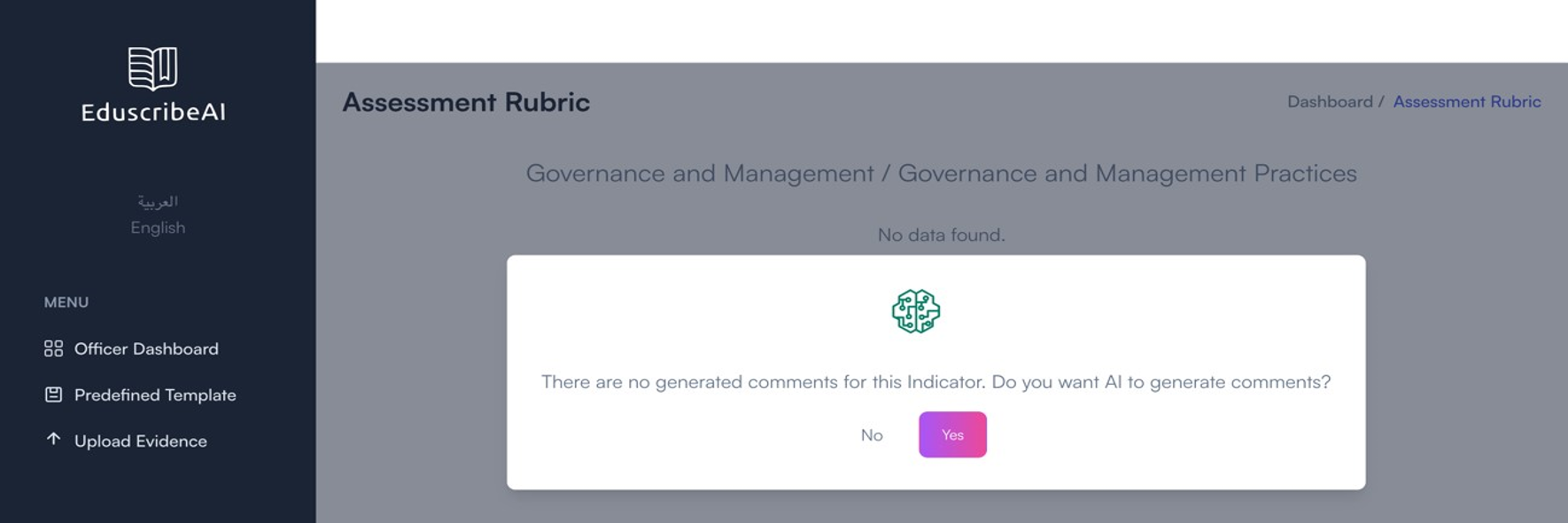Open the Predefined Template menu entry
Screen dimensions: 1568x523
(154, 394)
